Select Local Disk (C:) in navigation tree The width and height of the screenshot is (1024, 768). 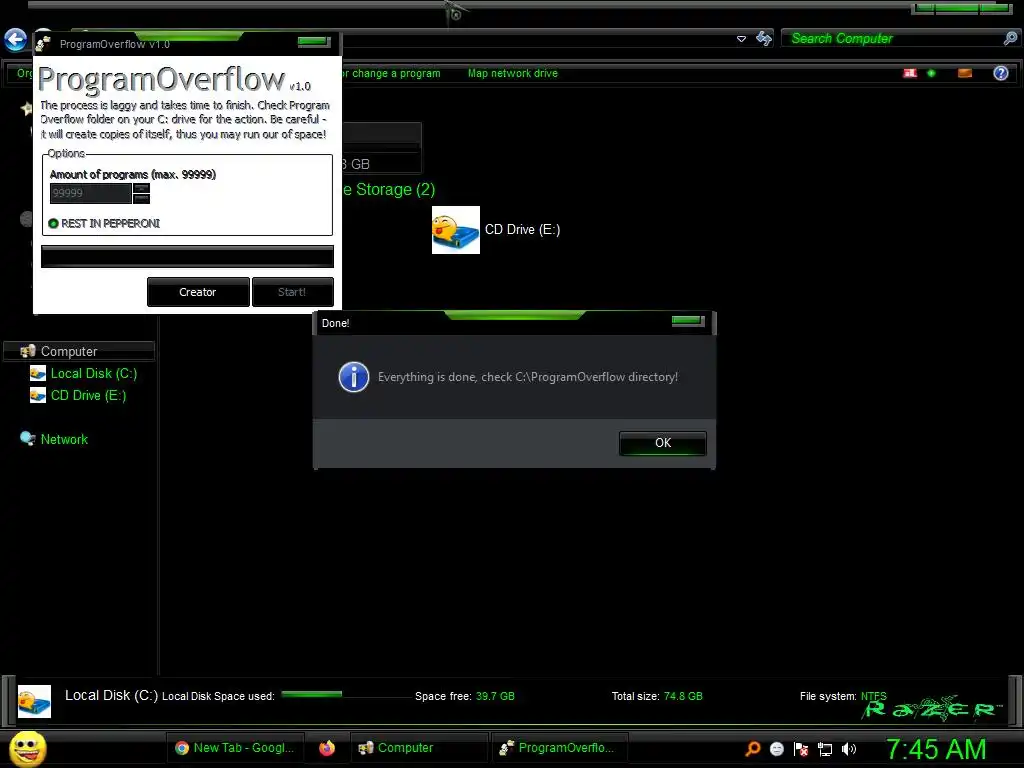93,374
